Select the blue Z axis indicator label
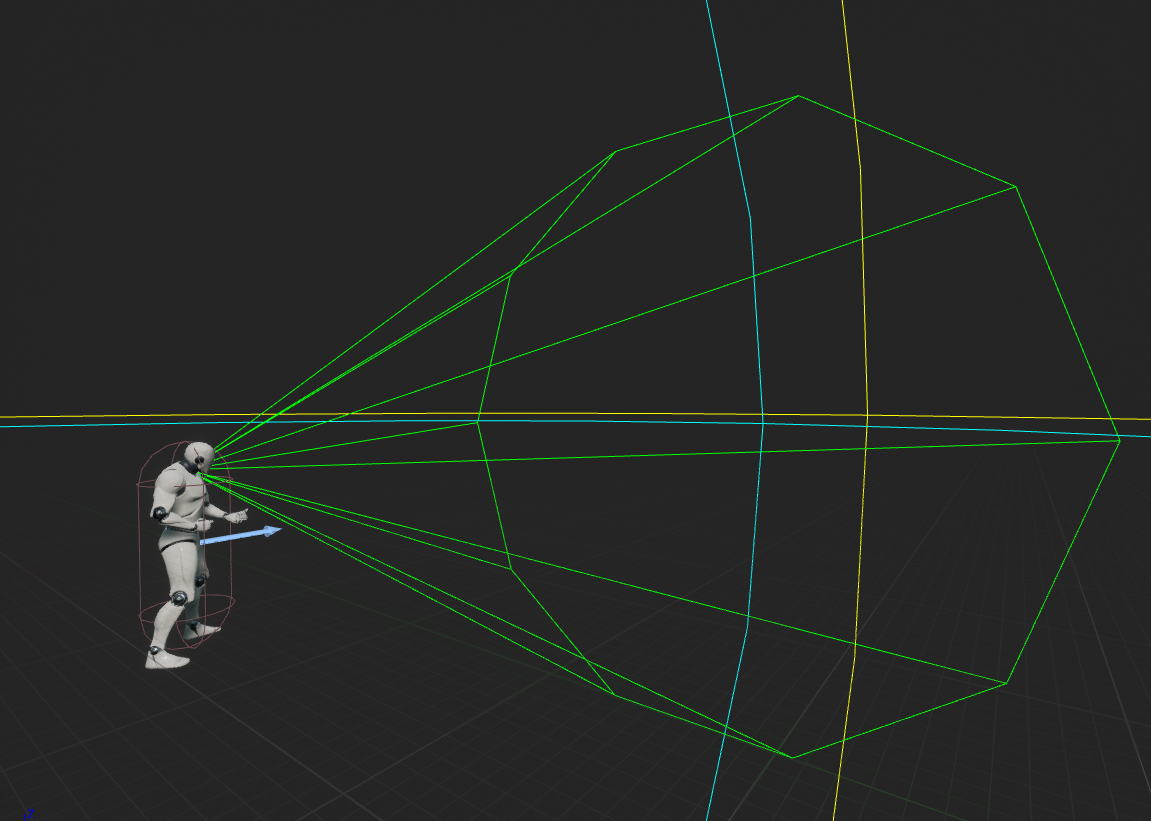The height and width of the screenshot is (821, 1151). 29,814
